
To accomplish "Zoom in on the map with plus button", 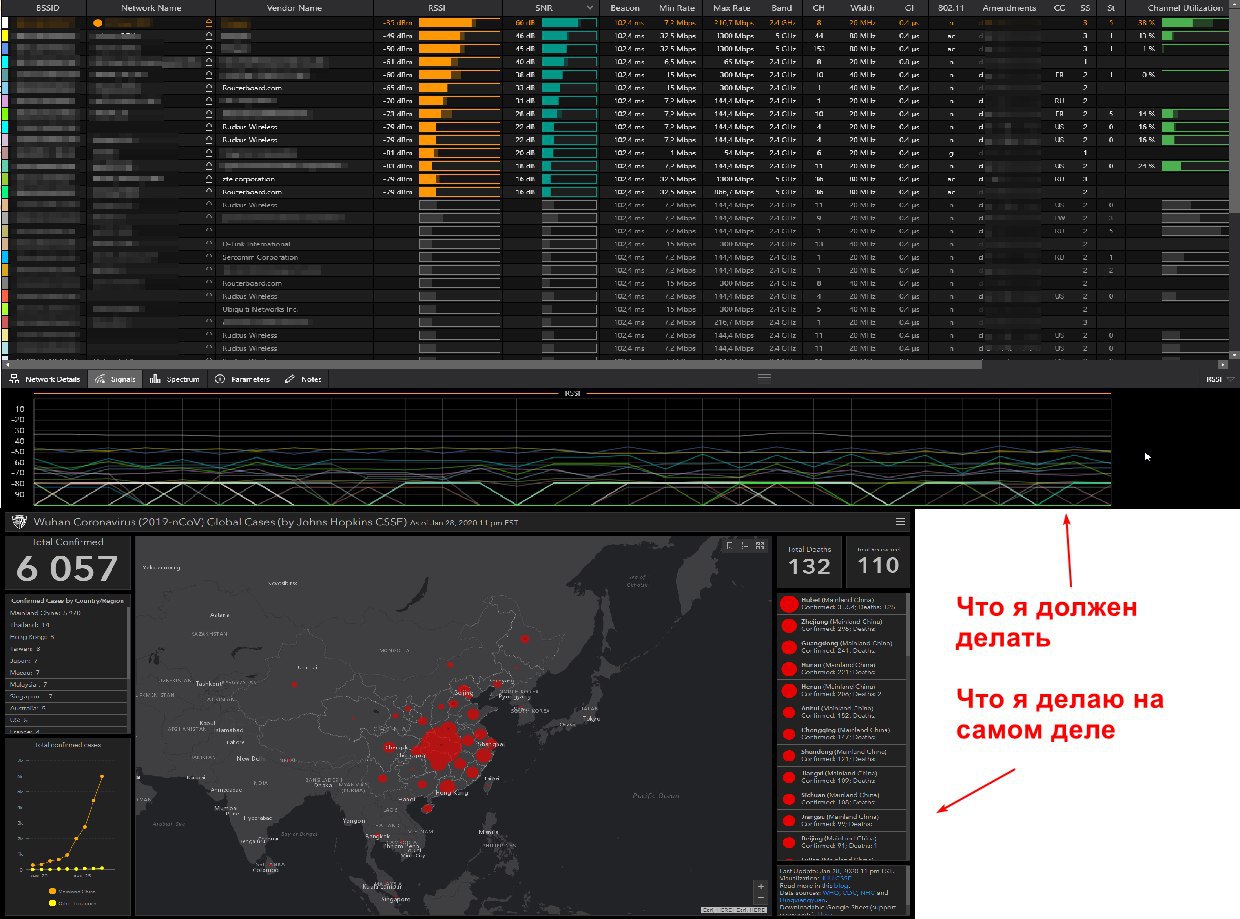I will click(x=762, y=886).
